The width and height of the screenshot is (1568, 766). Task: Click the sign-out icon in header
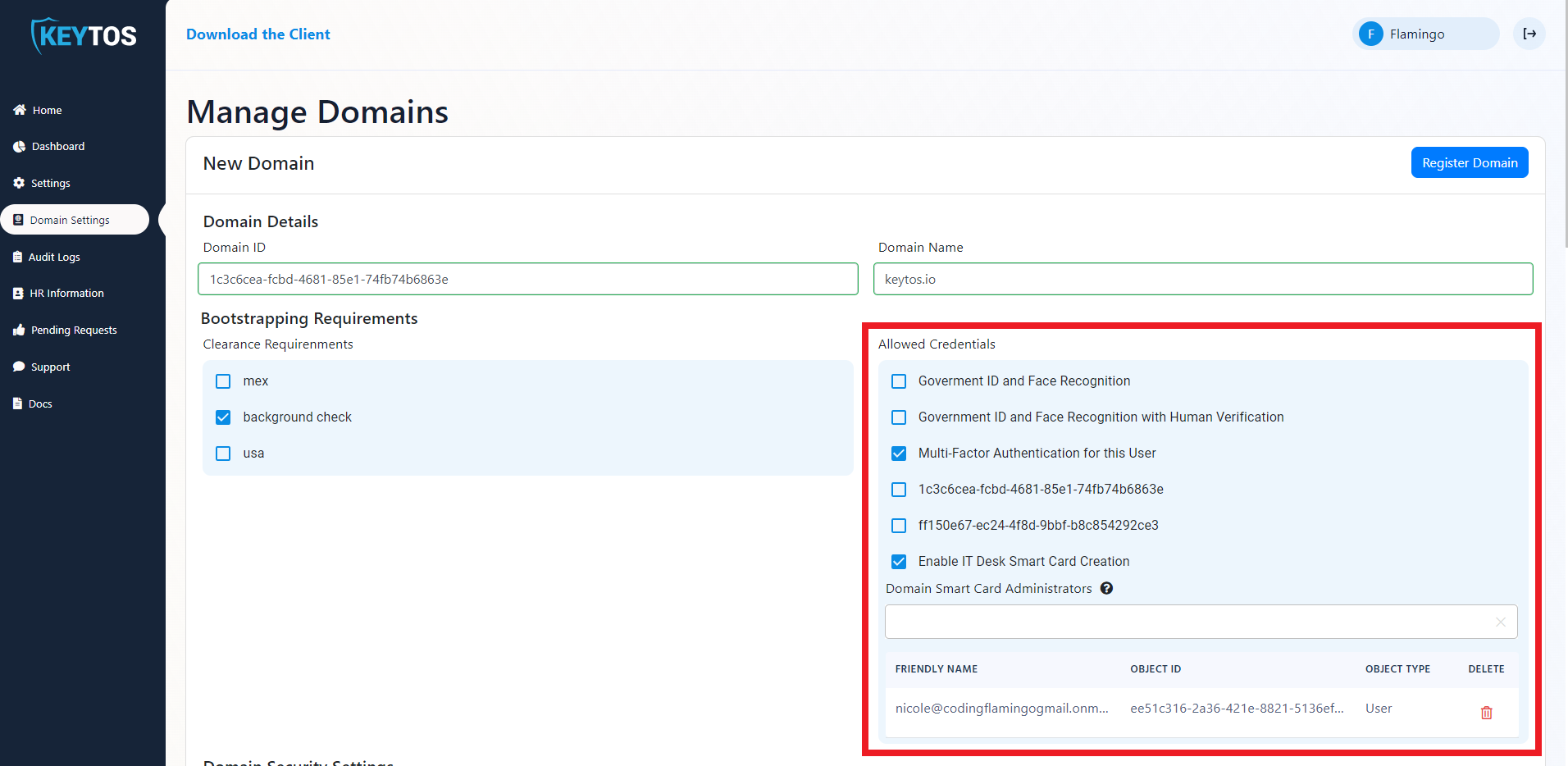click(1529, 34)
